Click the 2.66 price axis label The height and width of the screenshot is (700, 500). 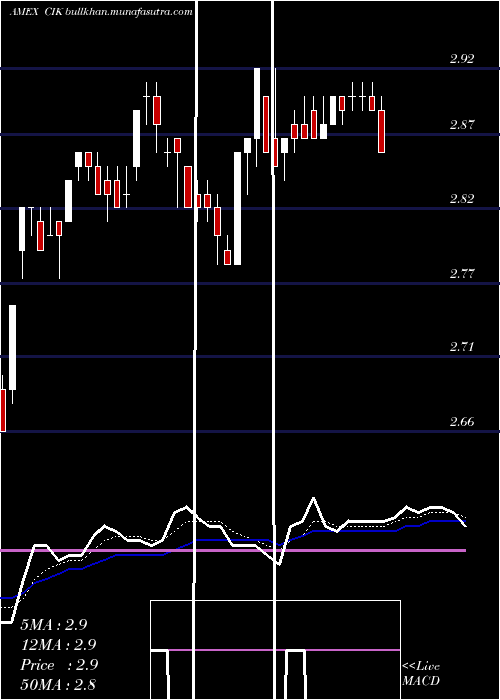(x=462, y=421)
